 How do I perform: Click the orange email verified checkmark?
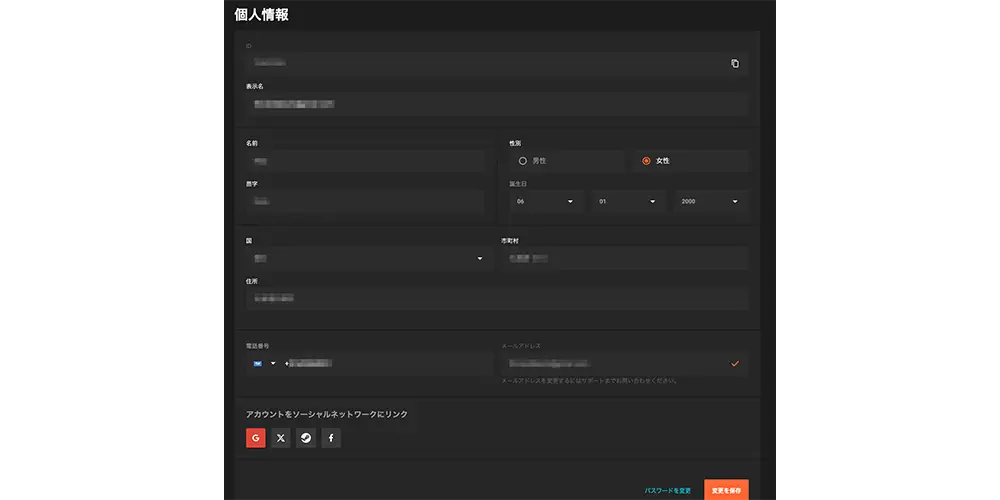[x=735, y=363]
